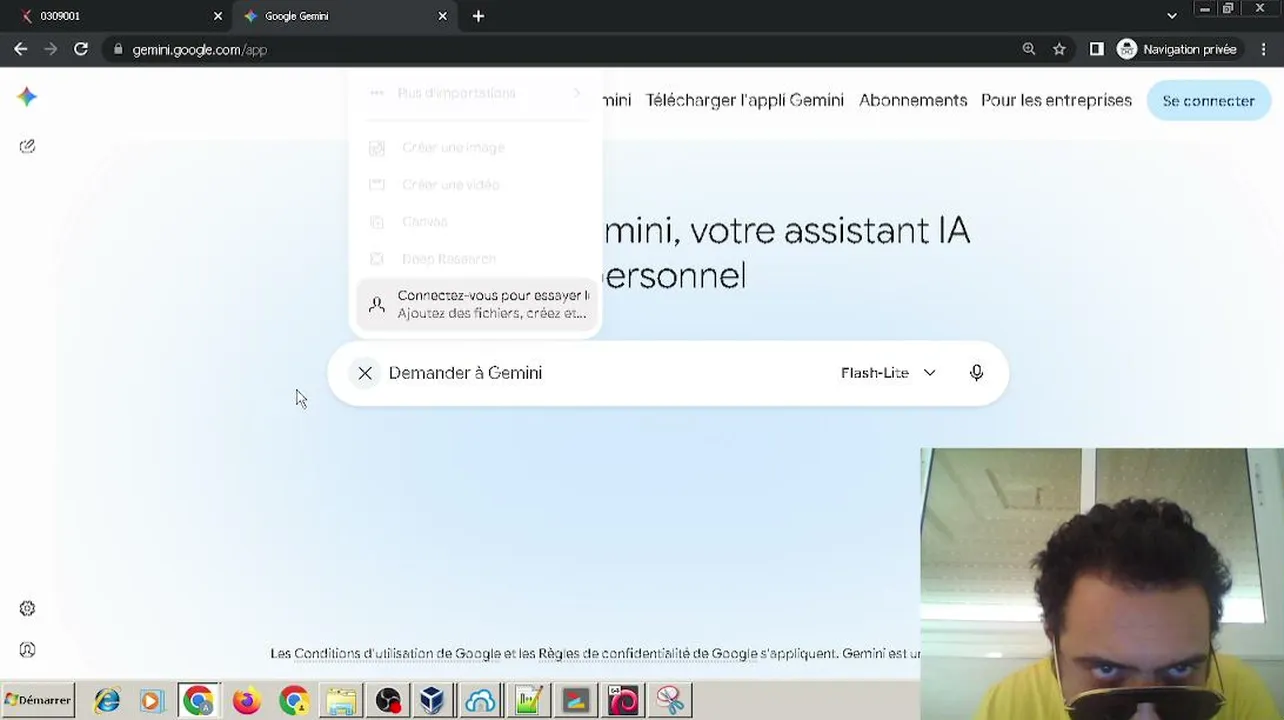Image resolution: width=1284 pixels, height=720 pixels.
Task: Click the sidebar icon below the settings gear
Action: [x=27, y=649]
